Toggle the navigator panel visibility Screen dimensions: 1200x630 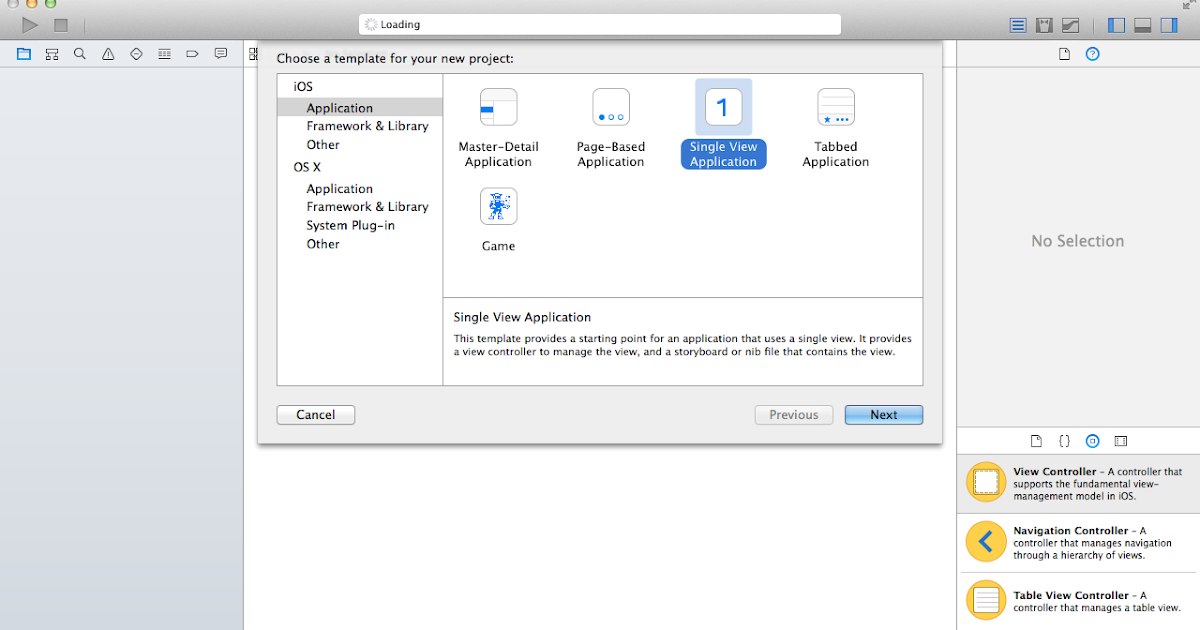pyautogui.click(x=1115, y=24)
